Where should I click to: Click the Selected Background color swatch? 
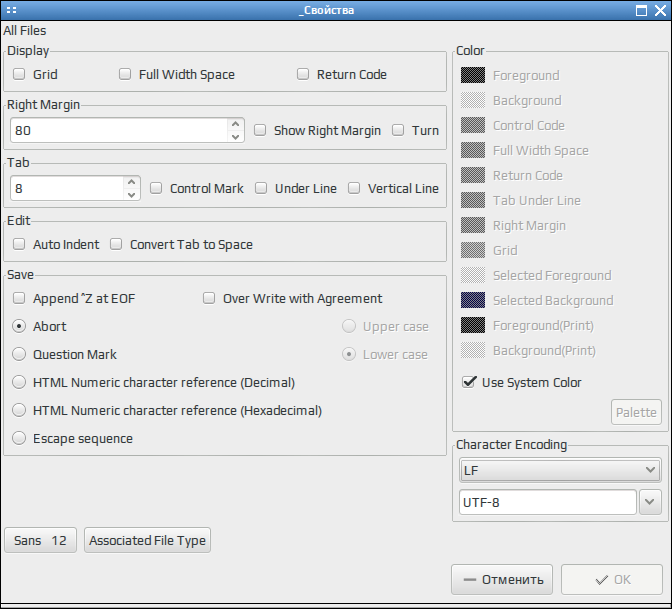pos(473,300)
